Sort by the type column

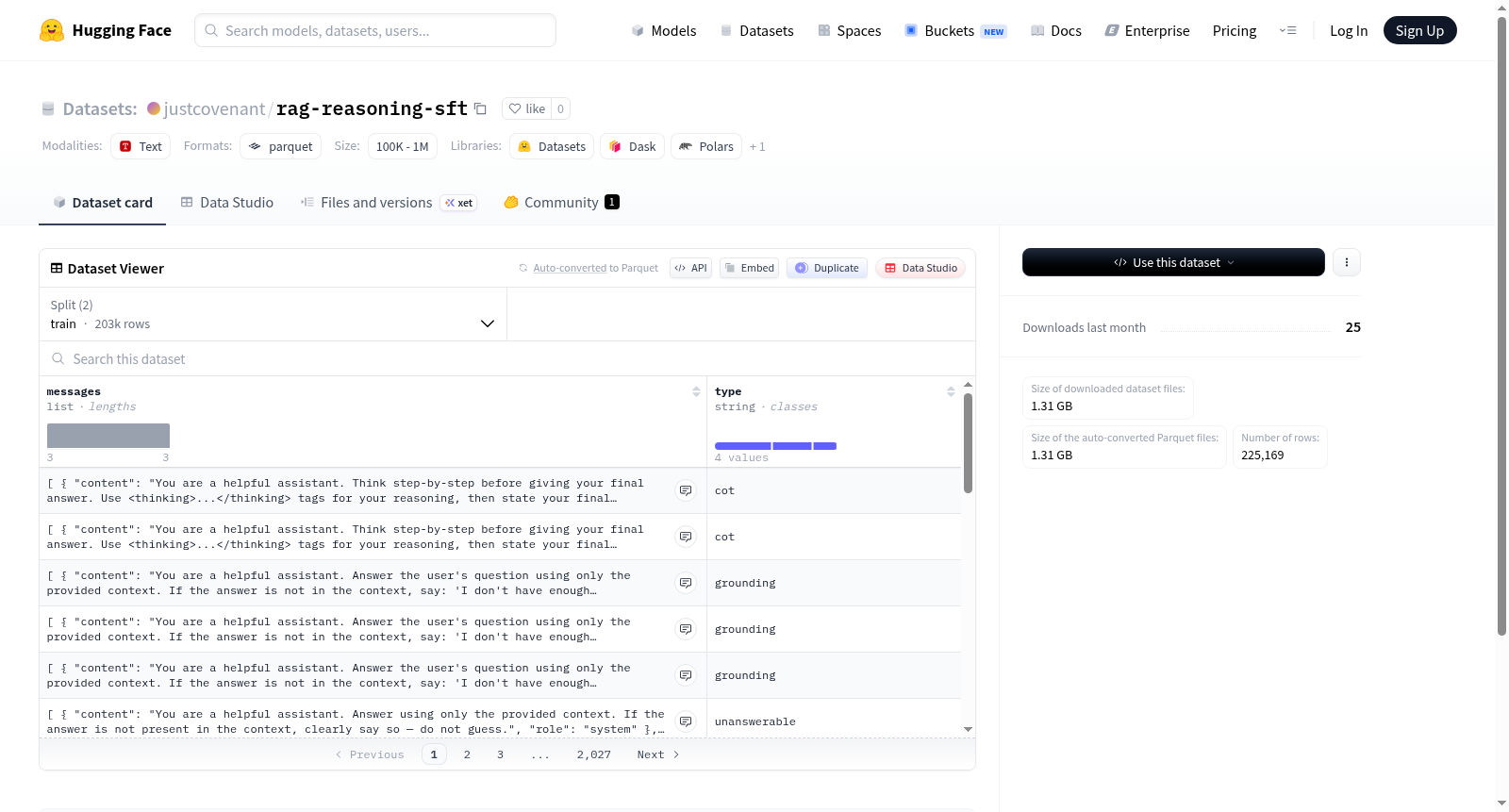click(x=951, y=391)
